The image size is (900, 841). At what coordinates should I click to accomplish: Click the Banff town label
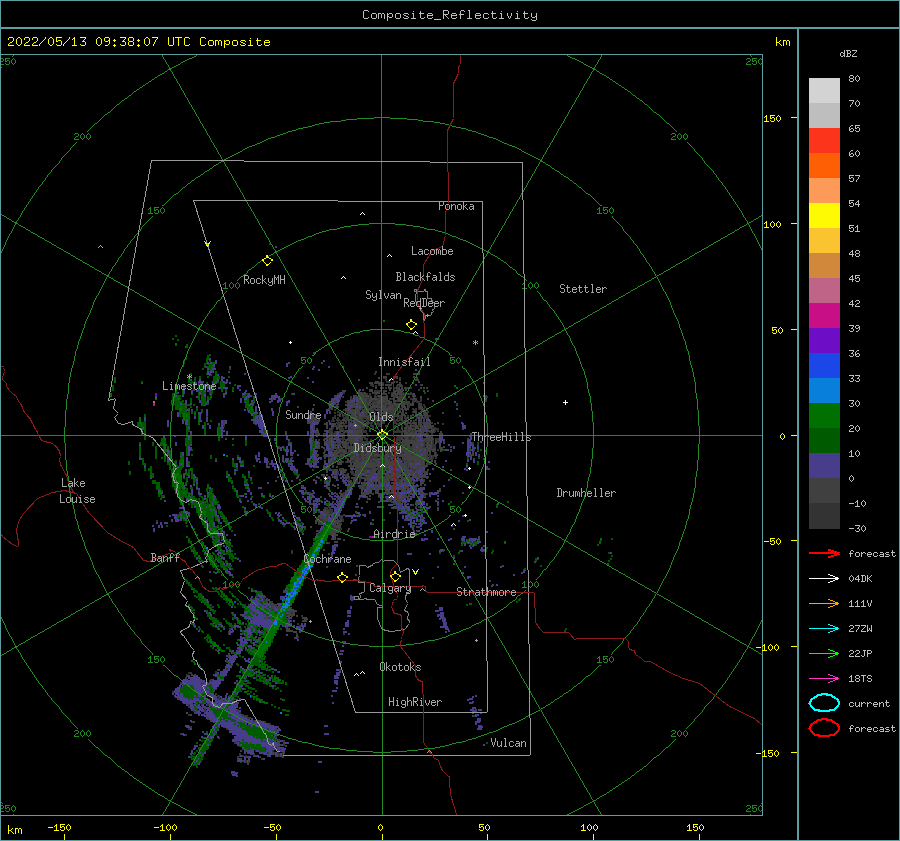[165, 557]
